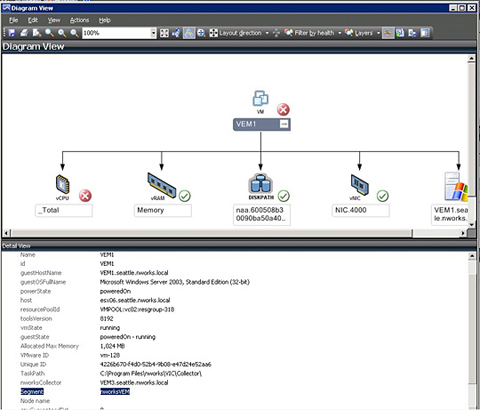
Task: Click the vRAM memory stick icon
Action: (162, 185)
